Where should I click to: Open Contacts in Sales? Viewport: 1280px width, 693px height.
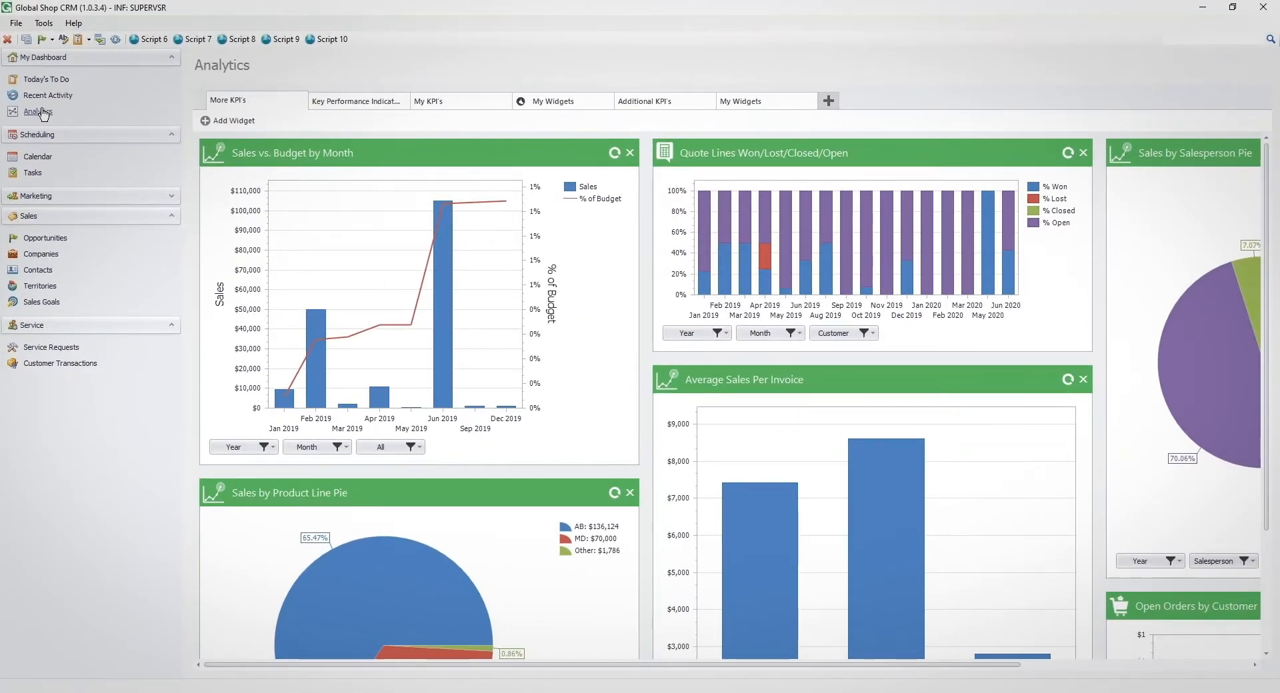(x=38, y=270)
